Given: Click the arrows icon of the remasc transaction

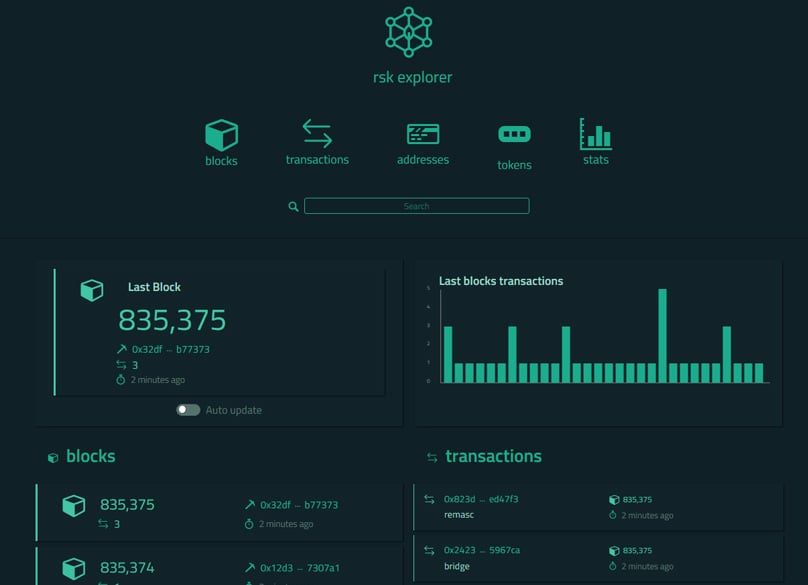Looking at the screenshot, I should (429, 499).
